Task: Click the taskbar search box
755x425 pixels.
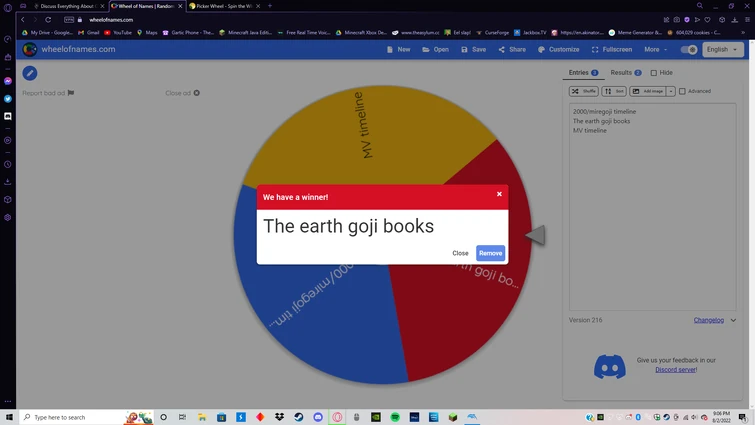Action: click(87, 417)
